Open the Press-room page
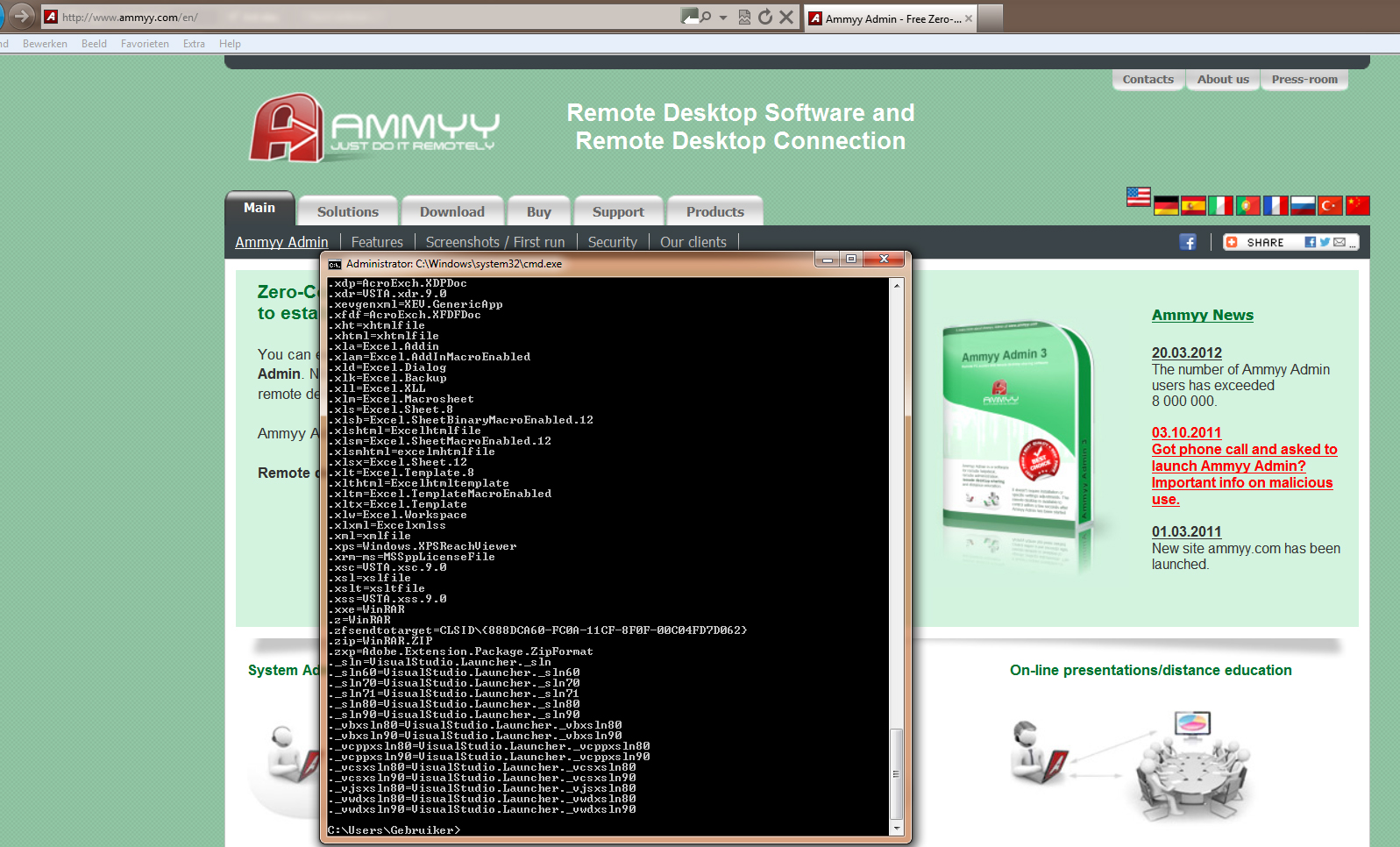 1304,79
